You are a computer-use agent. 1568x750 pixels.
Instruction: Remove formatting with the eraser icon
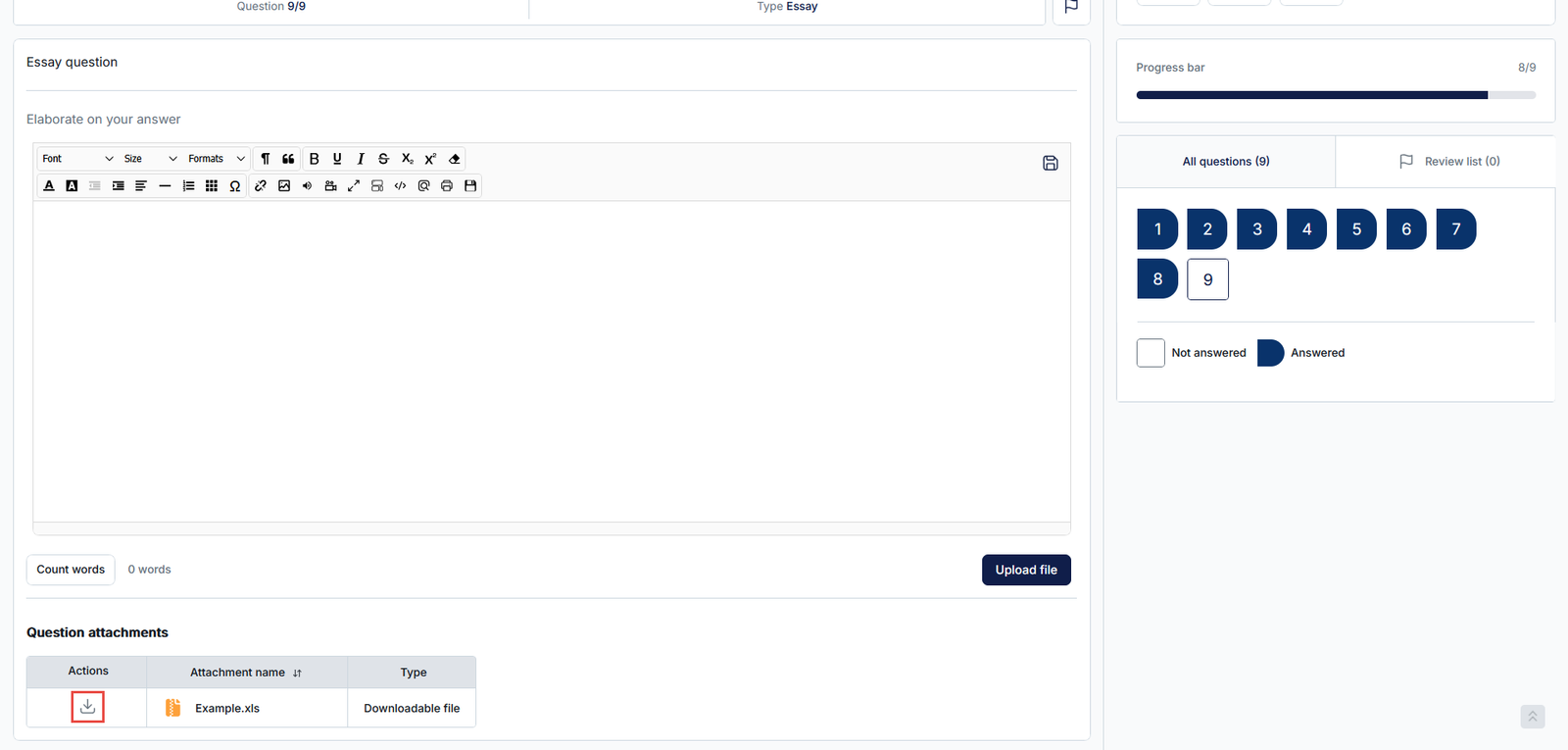click(454, 159)
